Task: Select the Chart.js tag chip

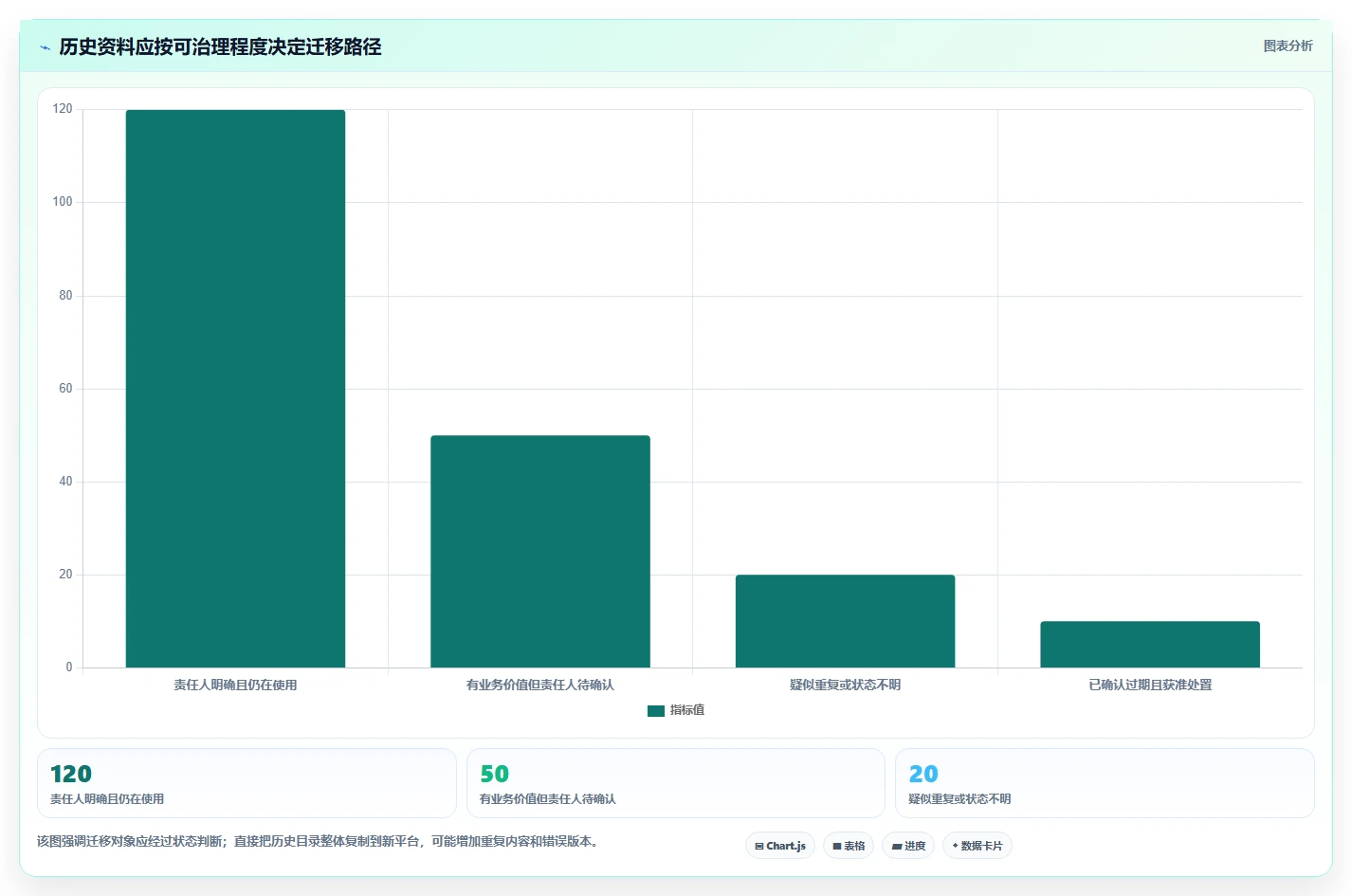Action: click(780, 846)
